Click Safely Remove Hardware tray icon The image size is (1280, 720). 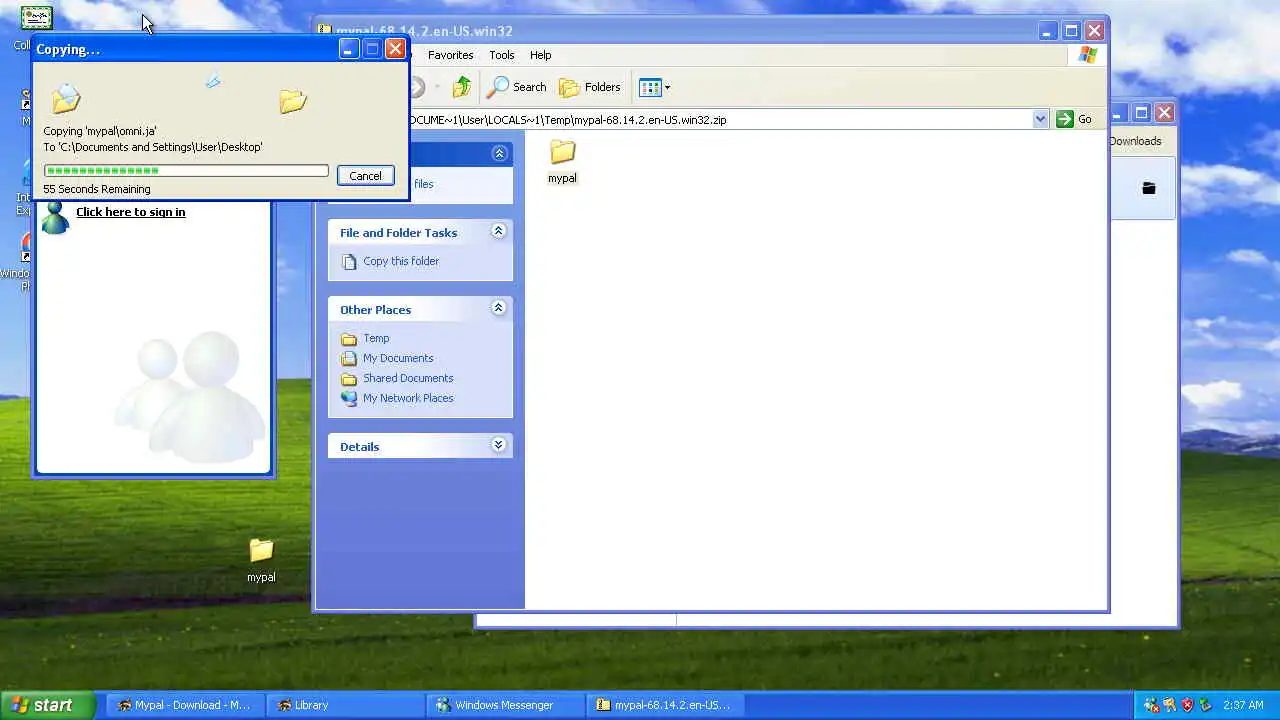click(x=1205, y=705)
